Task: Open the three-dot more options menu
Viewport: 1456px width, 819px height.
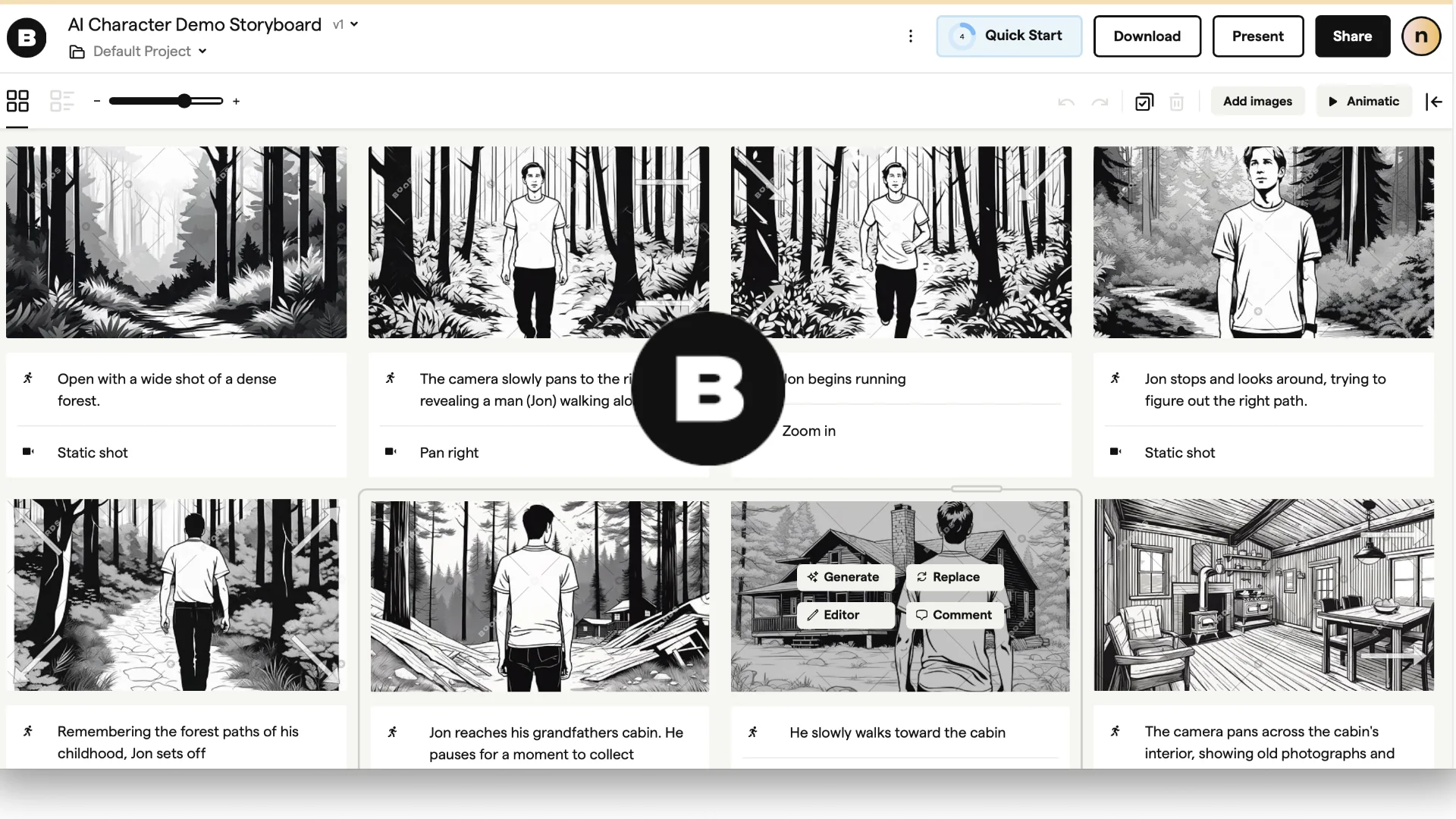Action: point(910,36)
